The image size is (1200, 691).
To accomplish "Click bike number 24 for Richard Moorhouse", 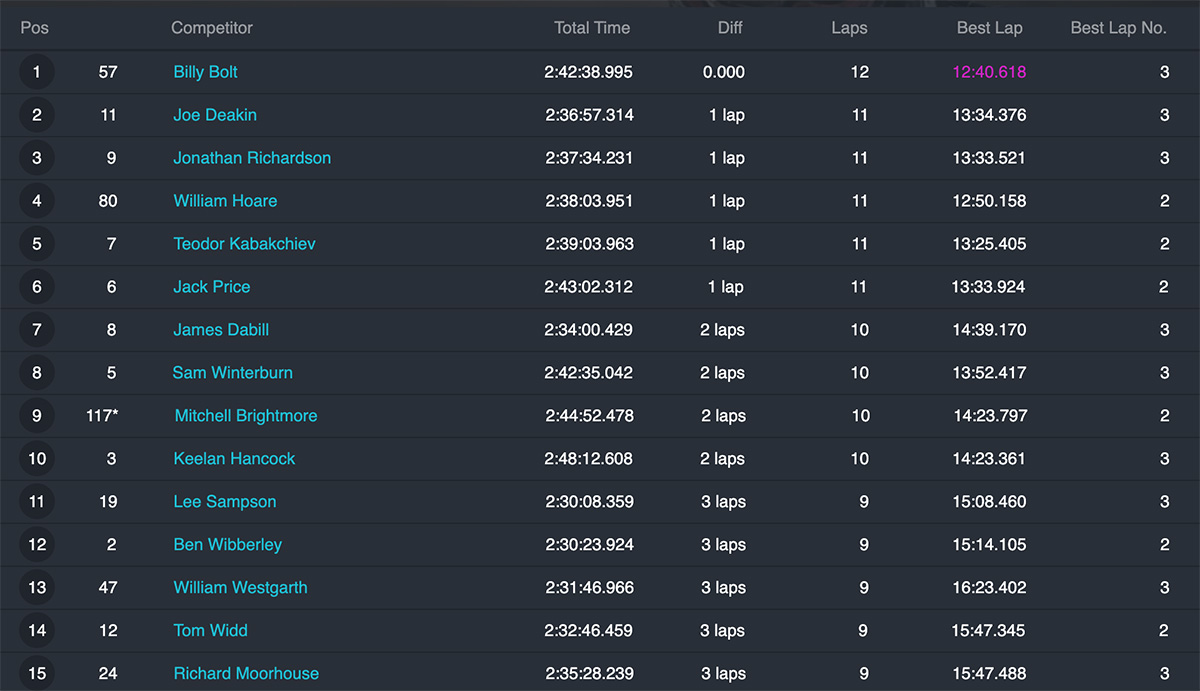I will coord(108,674).
